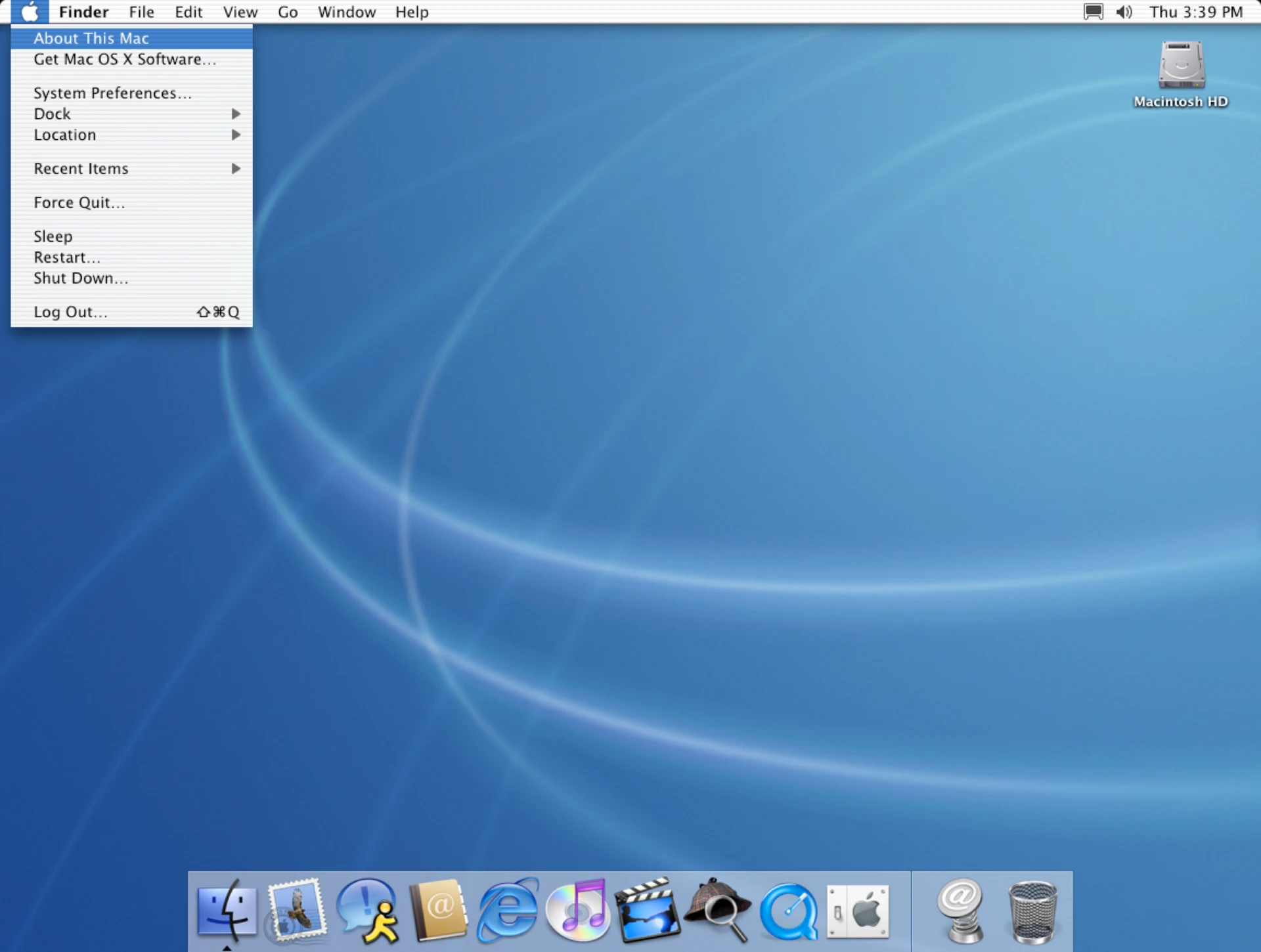Start iMovie from the Dock
This screenshot has height=952, width=1261.
pyautogui.click(x=648, y=913)
